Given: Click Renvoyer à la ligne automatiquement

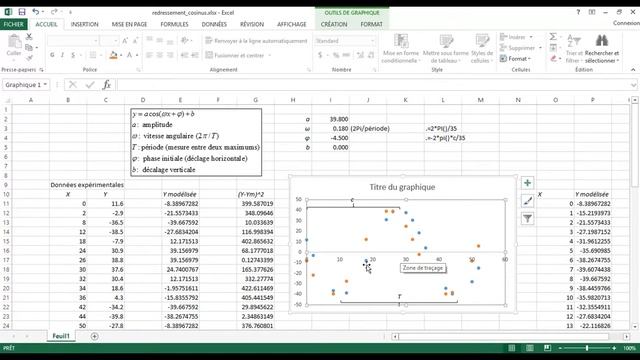Looking at the screenshot, I should tap(256, 41).
